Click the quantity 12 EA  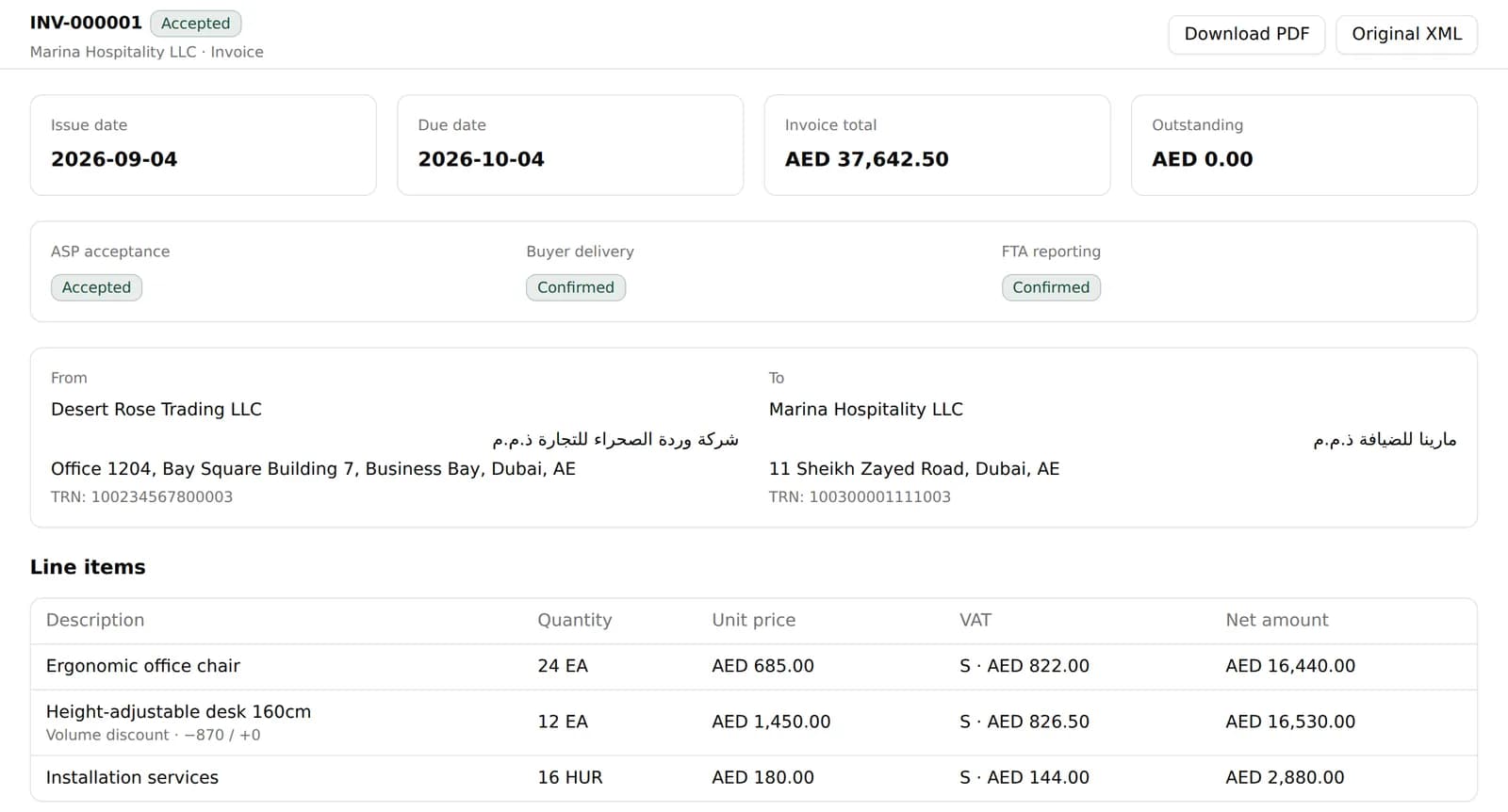pos(563,722)
